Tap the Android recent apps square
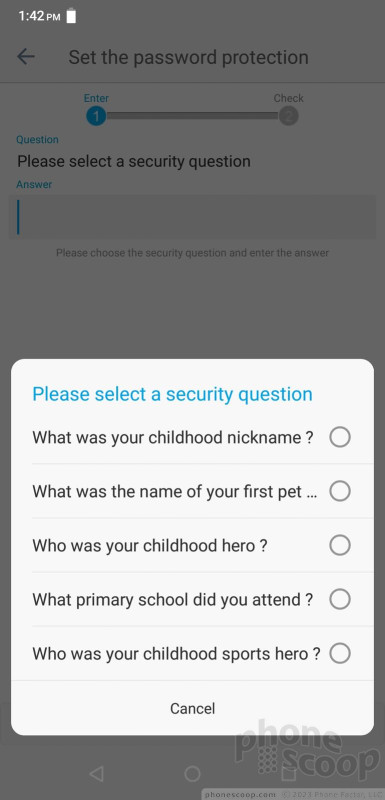 289,773
